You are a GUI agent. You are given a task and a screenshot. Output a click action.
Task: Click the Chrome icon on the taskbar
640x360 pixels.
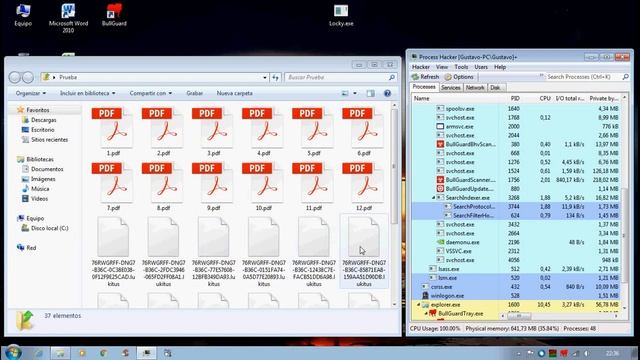[104, 353]
